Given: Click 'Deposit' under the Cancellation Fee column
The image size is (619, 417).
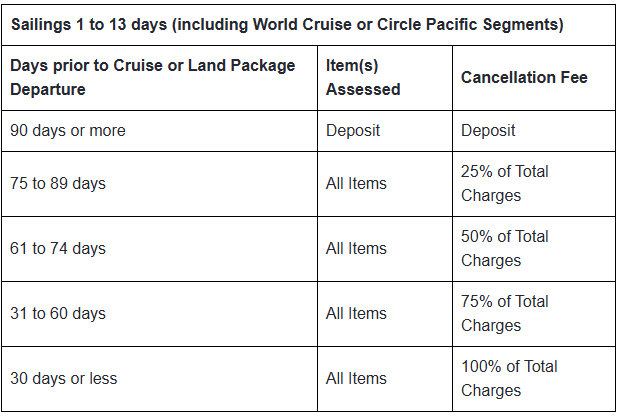Looking at the screenshot, I should [488, 130].
